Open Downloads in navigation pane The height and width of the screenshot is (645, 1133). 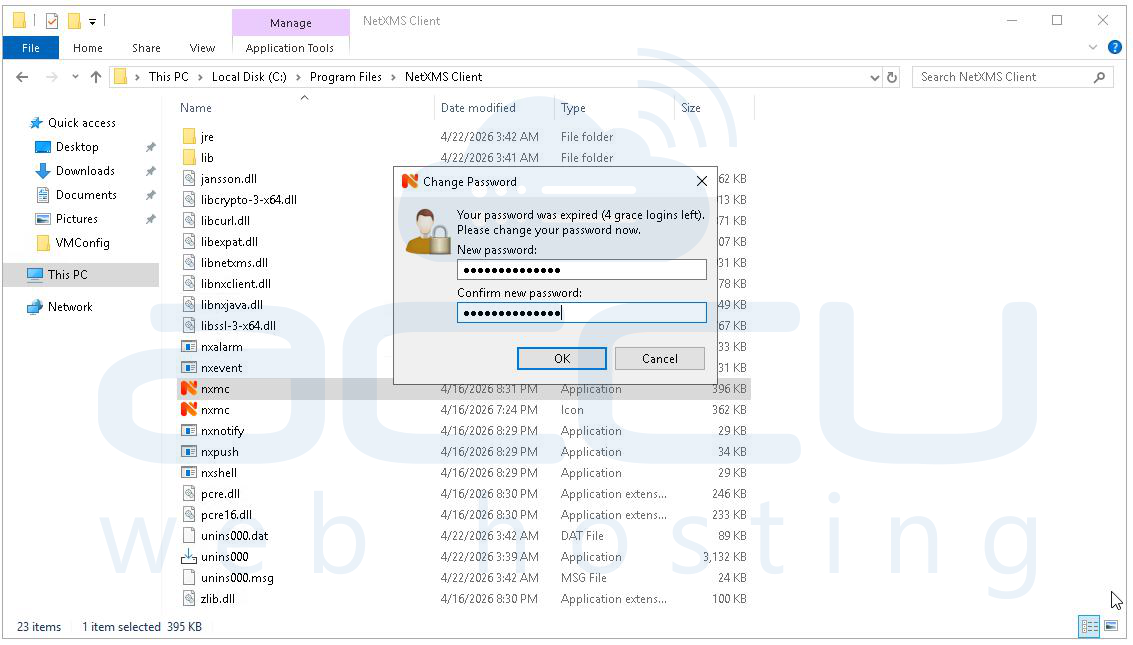click(85, 170)
